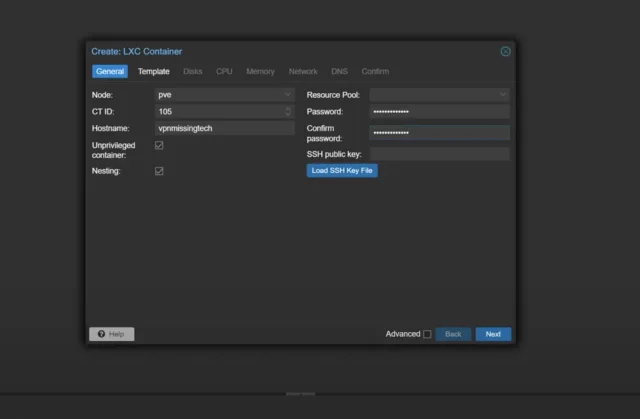Click the Help question mark button
The image size is (640, 419).
click(x=111, y=334)
